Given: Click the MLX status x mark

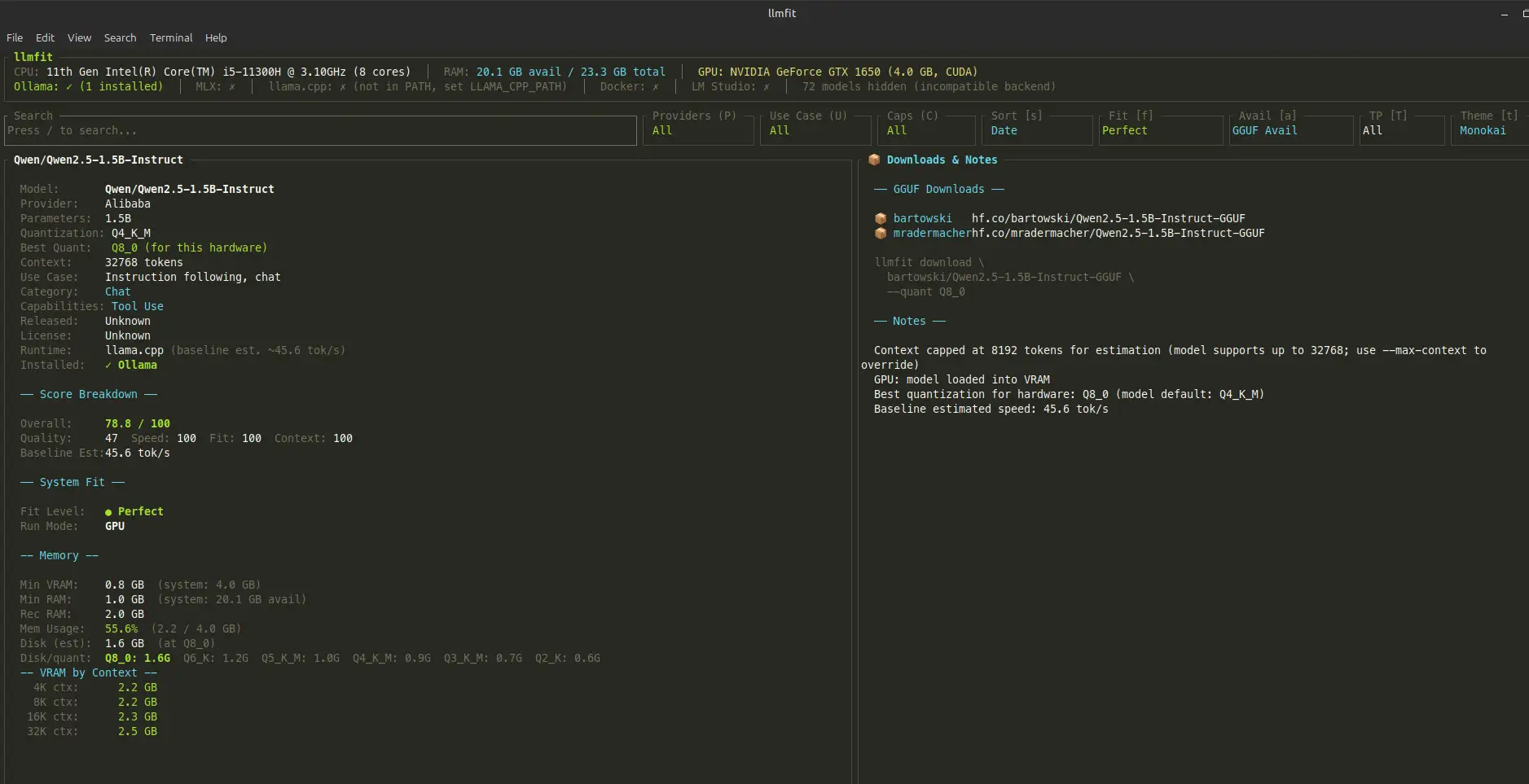Looking at the screenshot, I should tap(232, 86).
